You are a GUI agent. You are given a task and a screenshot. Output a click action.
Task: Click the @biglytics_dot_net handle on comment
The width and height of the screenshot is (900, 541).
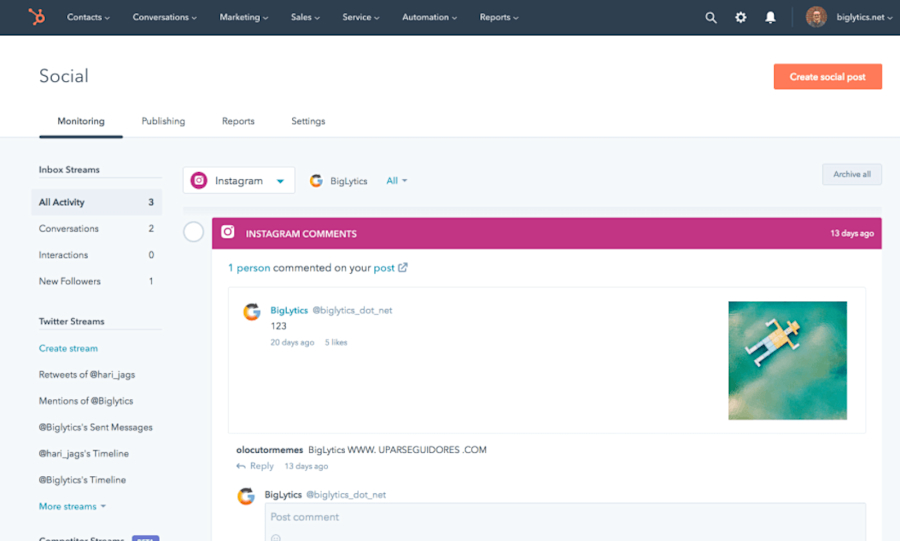352,310
